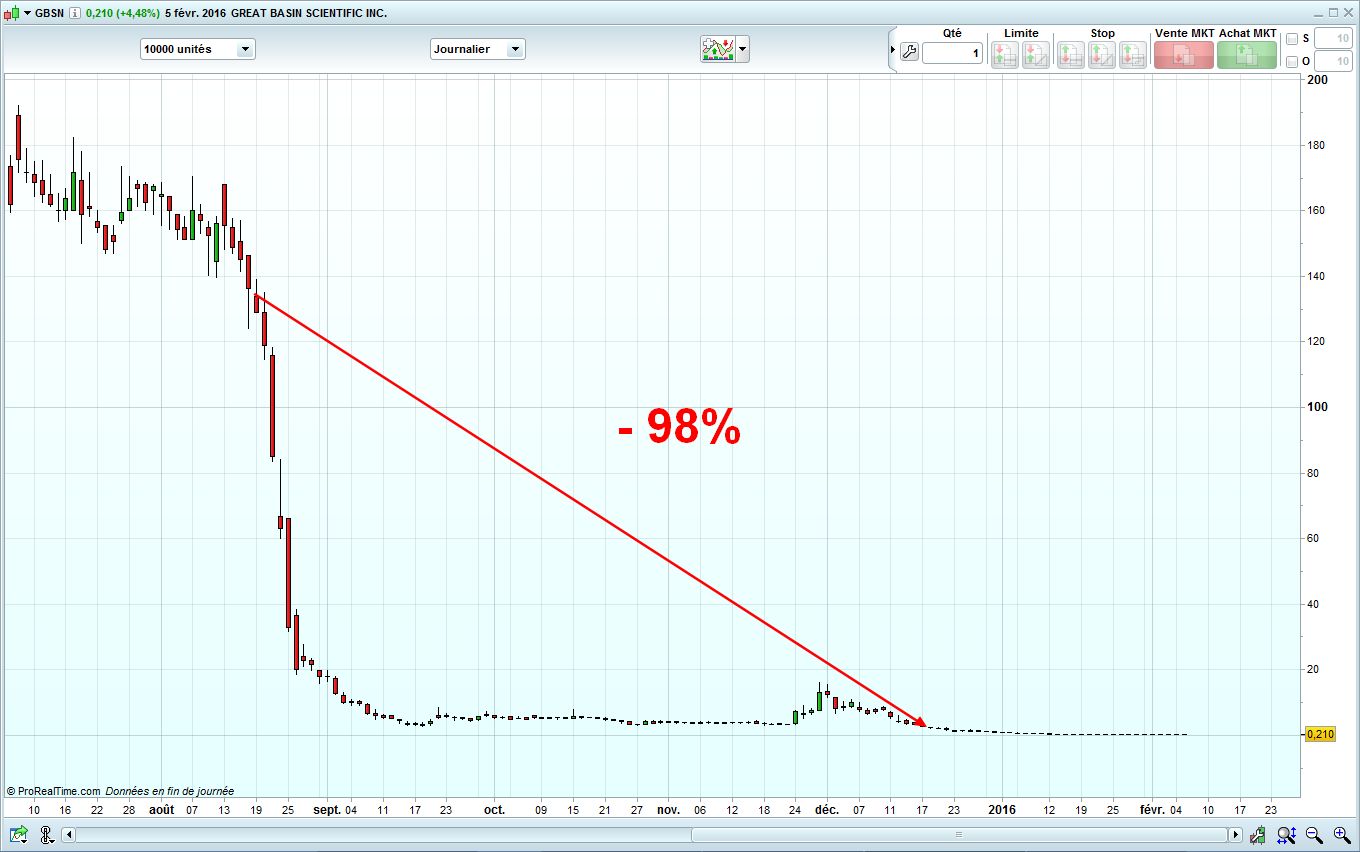Open the Journalier timeframe dropdown
Image resolution: width=1360 pixels, height=852 pixels.
(477, 49)
